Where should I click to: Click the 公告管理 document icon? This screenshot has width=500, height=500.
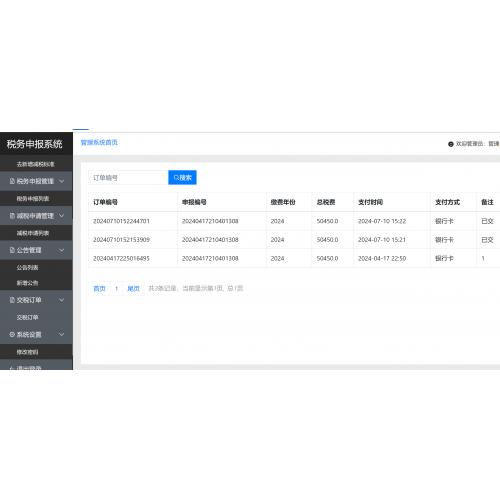pyautogui.click(x=12, y=250)
